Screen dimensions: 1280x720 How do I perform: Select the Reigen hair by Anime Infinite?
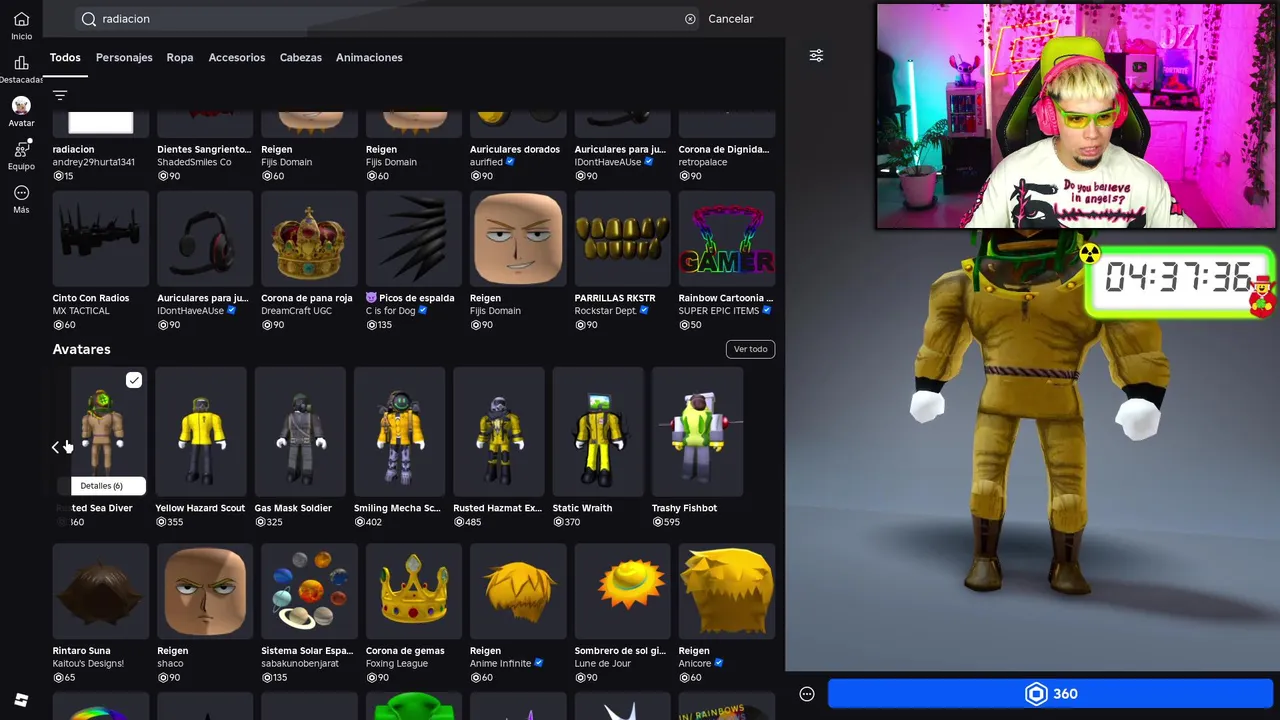[518, 591]
